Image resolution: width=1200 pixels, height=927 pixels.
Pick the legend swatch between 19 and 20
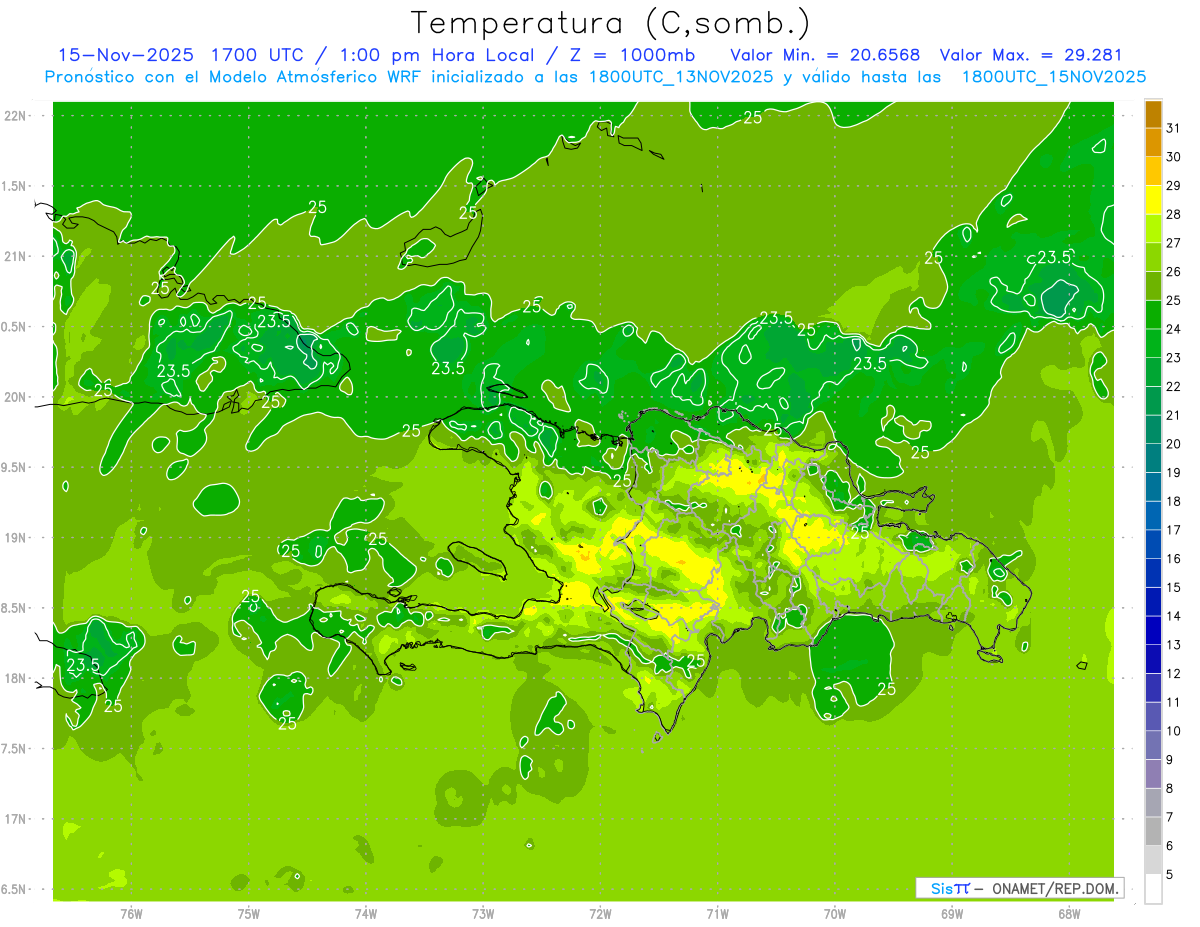tap(1153, 458)
